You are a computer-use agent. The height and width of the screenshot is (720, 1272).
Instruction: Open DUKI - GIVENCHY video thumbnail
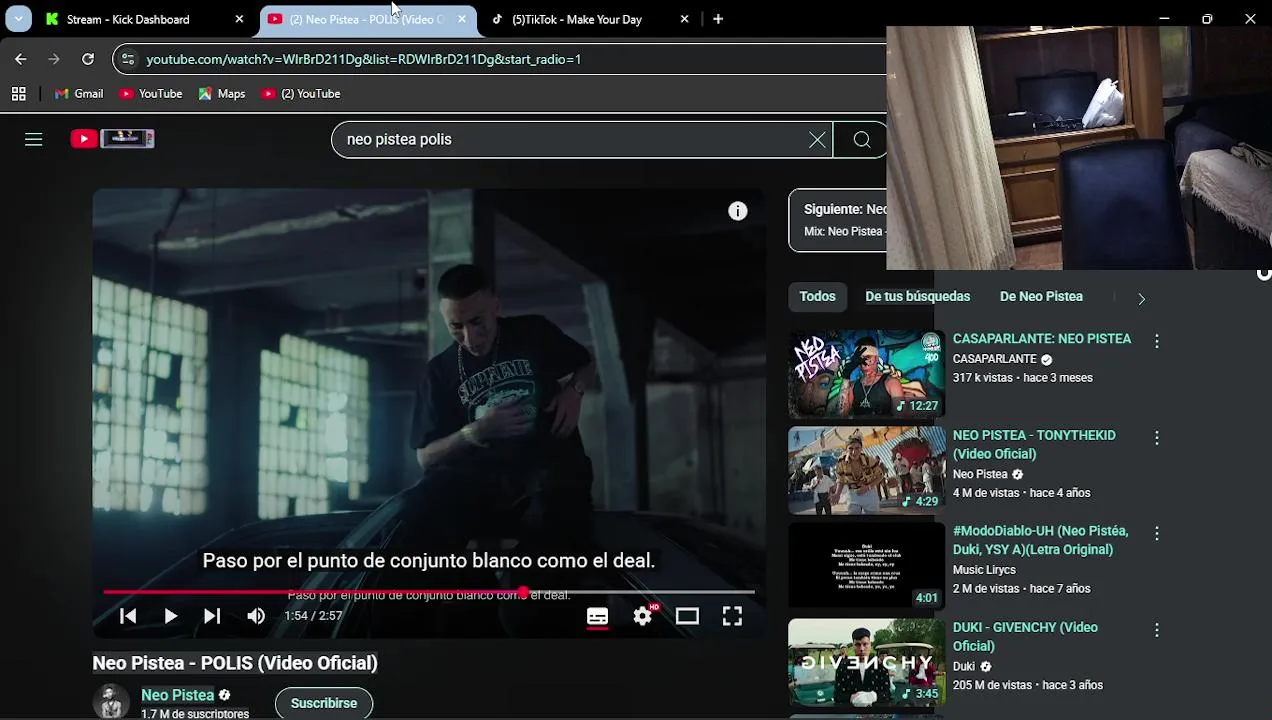tap(866, 662)
